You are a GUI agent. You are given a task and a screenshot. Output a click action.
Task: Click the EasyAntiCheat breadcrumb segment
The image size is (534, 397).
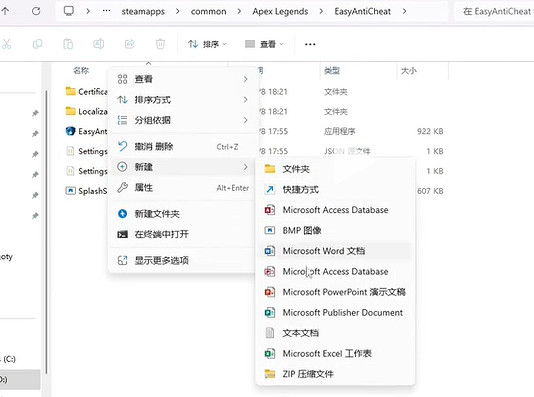(x=362, y=12)
